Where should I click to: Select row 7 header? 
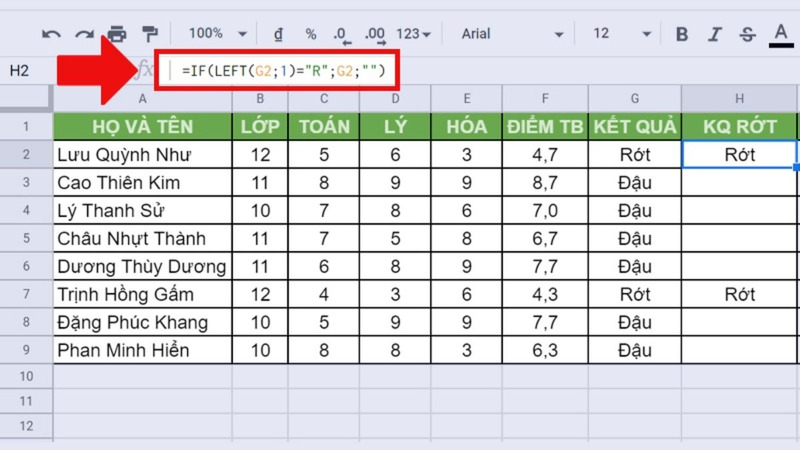coord(26,295)
